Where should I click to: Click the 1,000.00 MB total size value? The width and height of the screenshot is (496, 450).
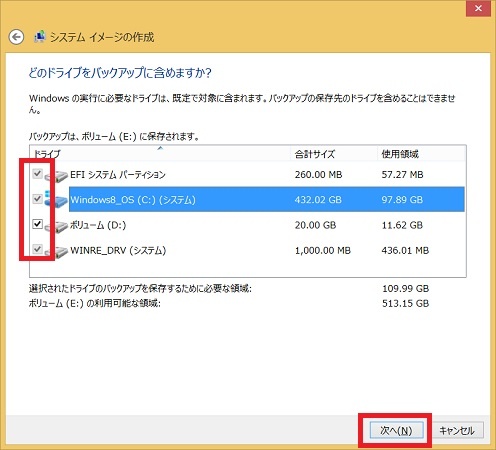click(323, 250)
